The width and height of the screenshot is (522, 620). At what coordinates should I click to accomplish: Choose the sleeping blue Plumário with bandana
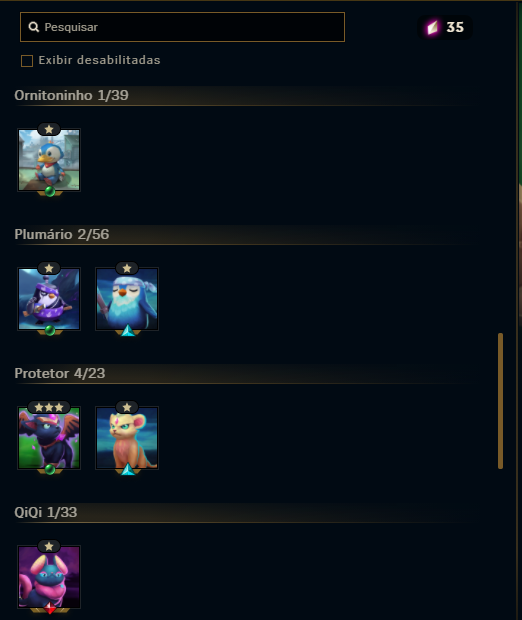click(x=127, y=299)
